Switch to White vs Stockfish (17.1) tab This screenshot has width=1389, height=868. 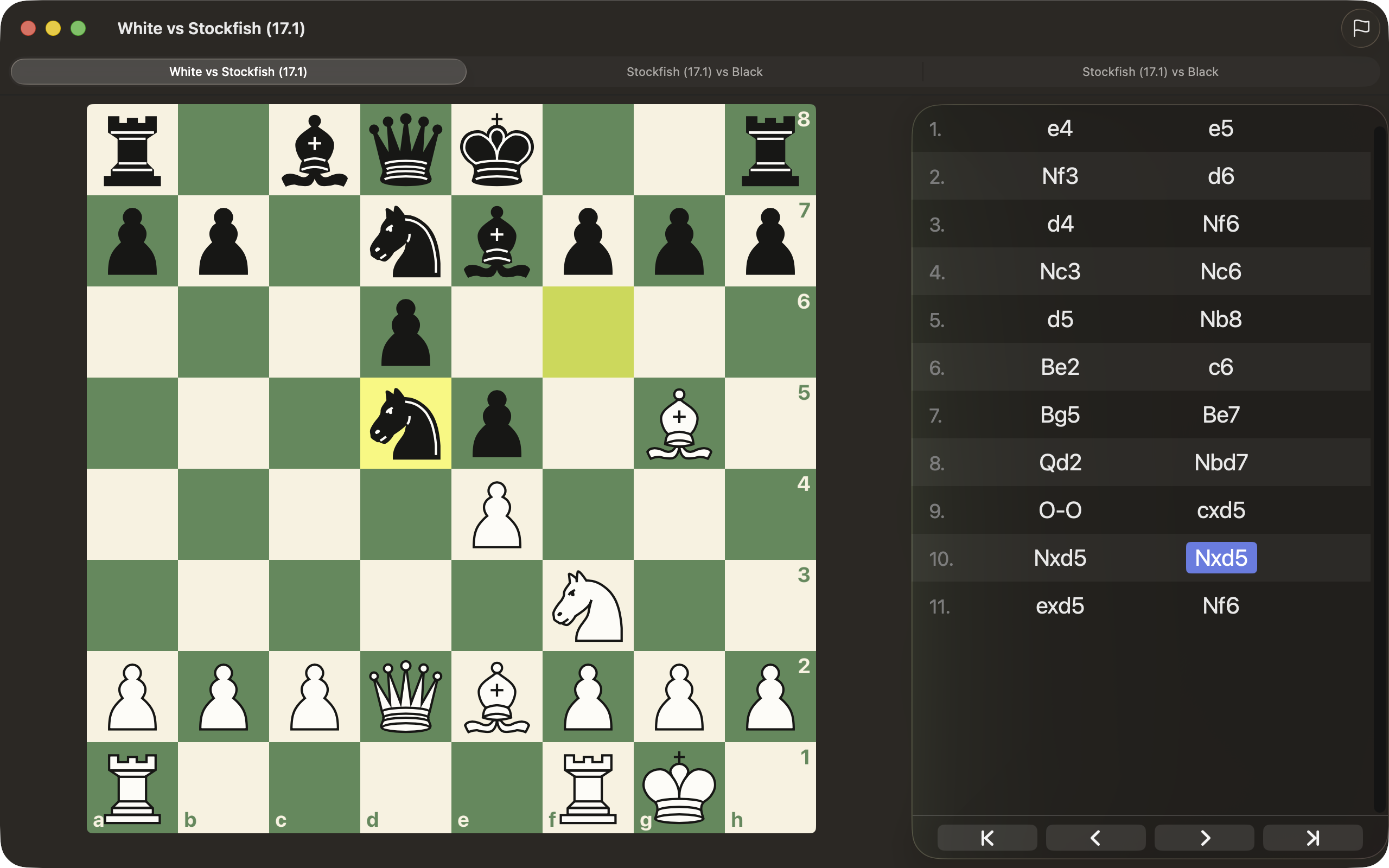238,72
